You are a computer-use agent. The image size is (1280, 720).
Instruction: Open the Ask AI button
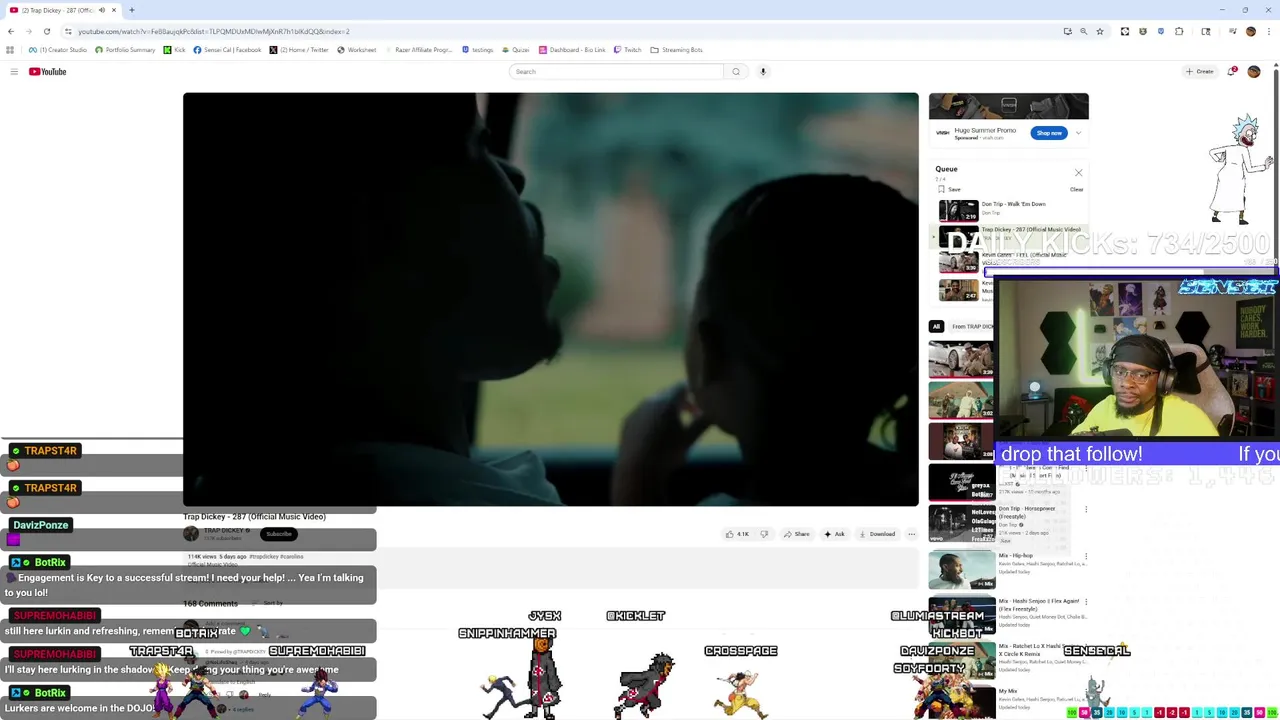coord(834,534)
